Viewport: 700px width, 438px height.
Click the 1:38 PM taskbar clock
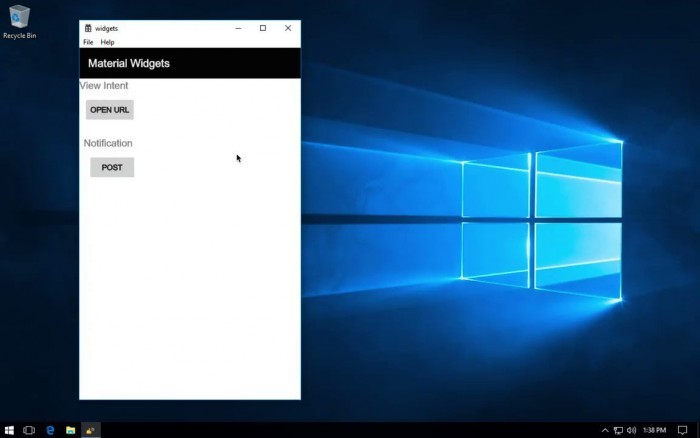point(654,430)
